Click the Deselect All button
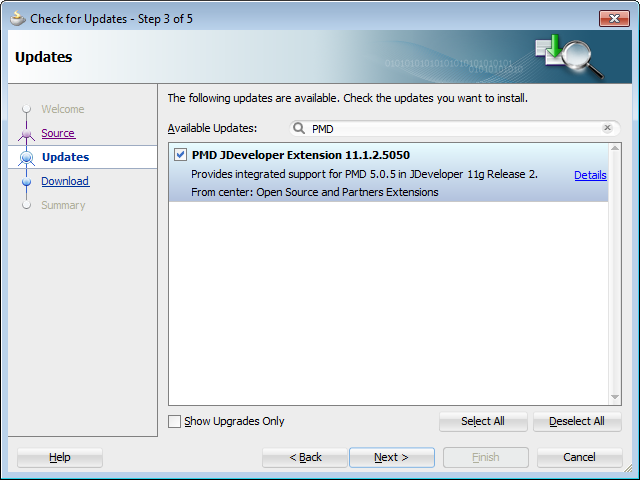This screenshot has width=640, height=480. pyautogui.click(x=577, y=421)
